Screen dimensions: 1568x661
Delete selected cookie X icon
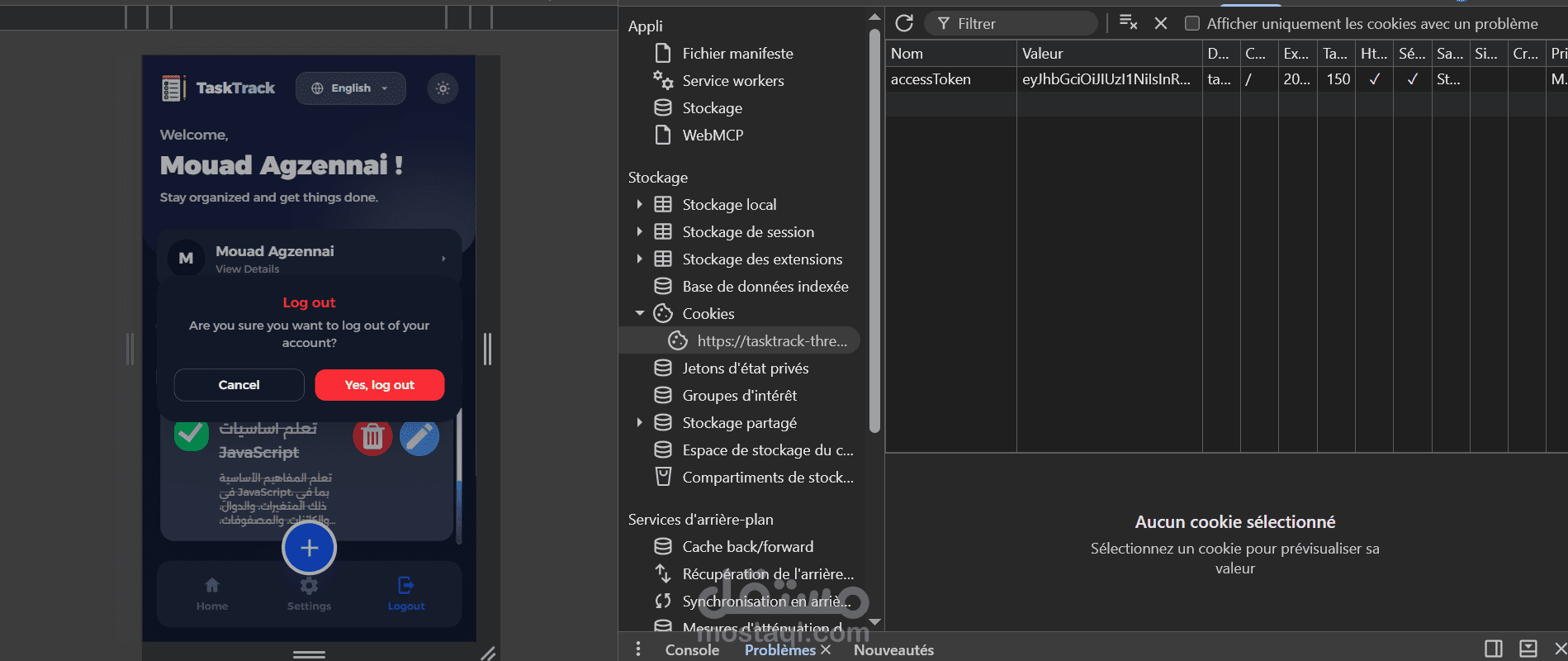tap(1161, 23)
